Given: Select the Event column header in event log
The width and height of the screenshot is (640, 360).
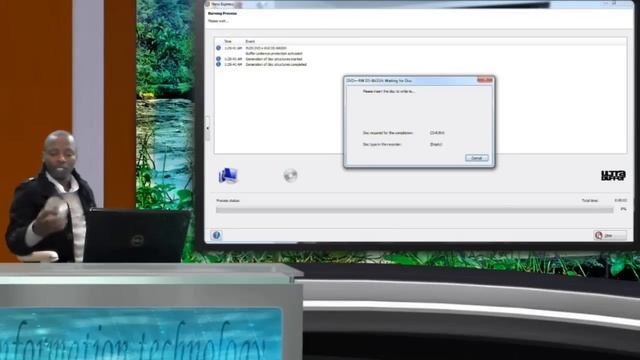Looking at the screenshot, I should (250, 42).
